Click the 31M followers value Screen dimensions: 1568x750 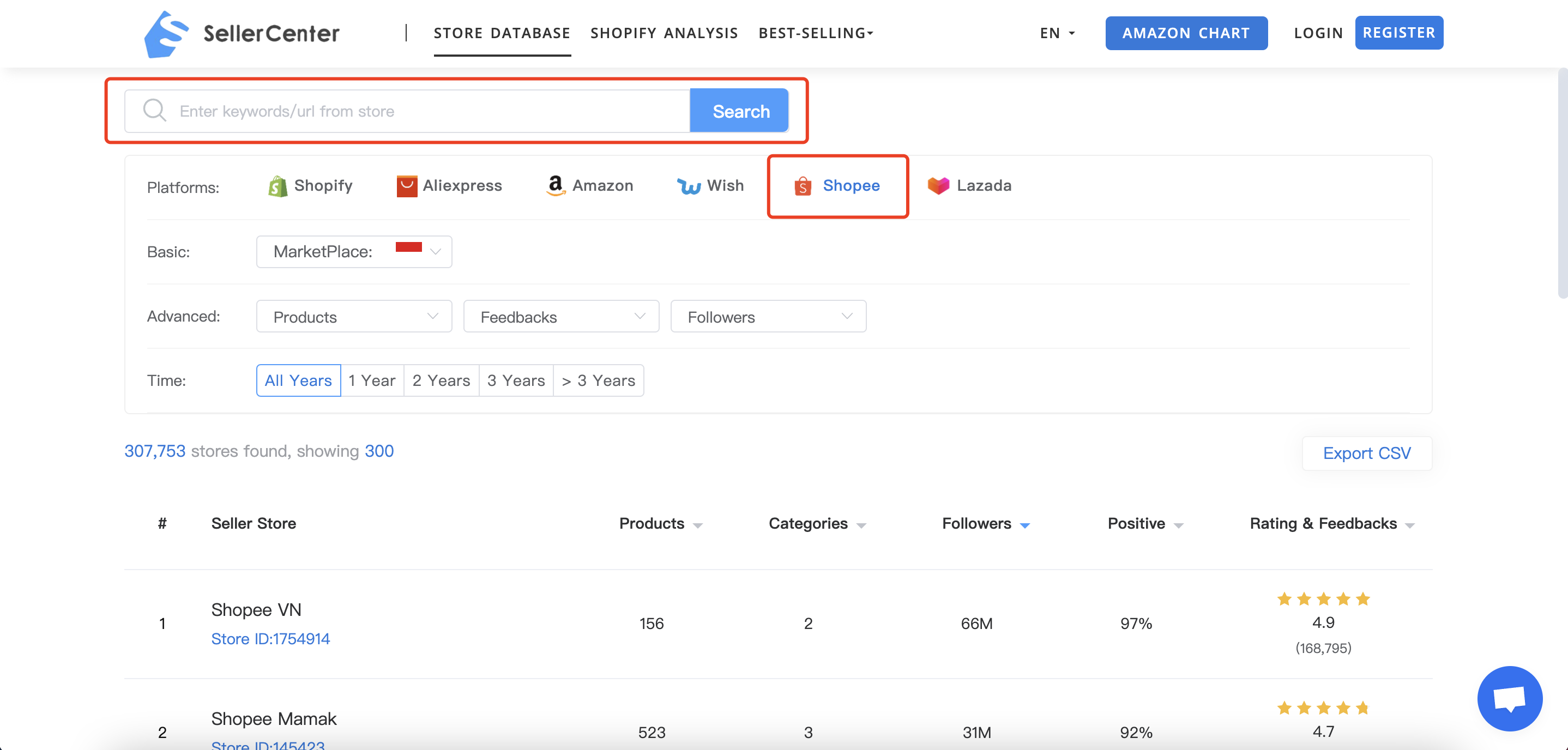[x=976, y=733]
